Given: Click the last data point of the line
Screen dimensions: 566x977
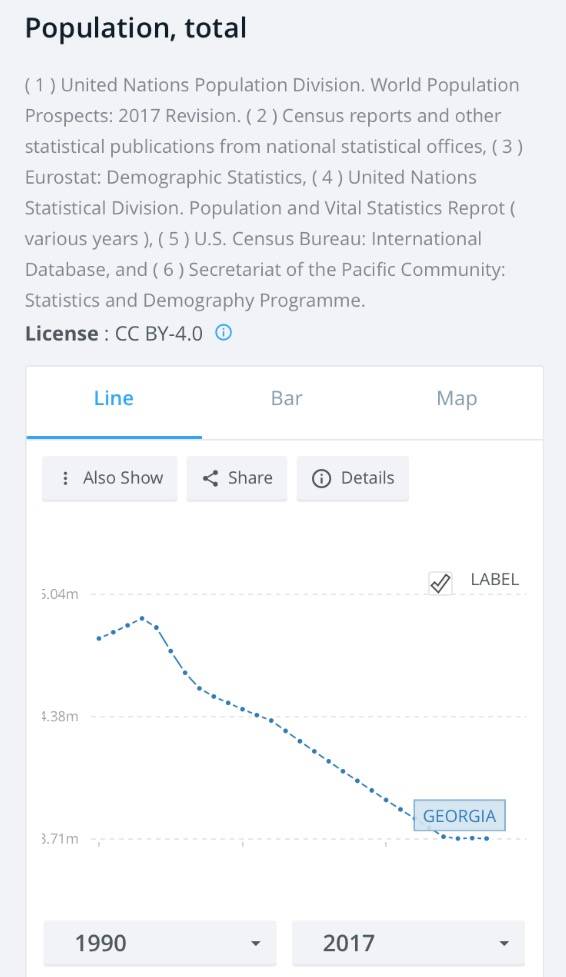Looking at the screenshot, I should pos(487,838).
